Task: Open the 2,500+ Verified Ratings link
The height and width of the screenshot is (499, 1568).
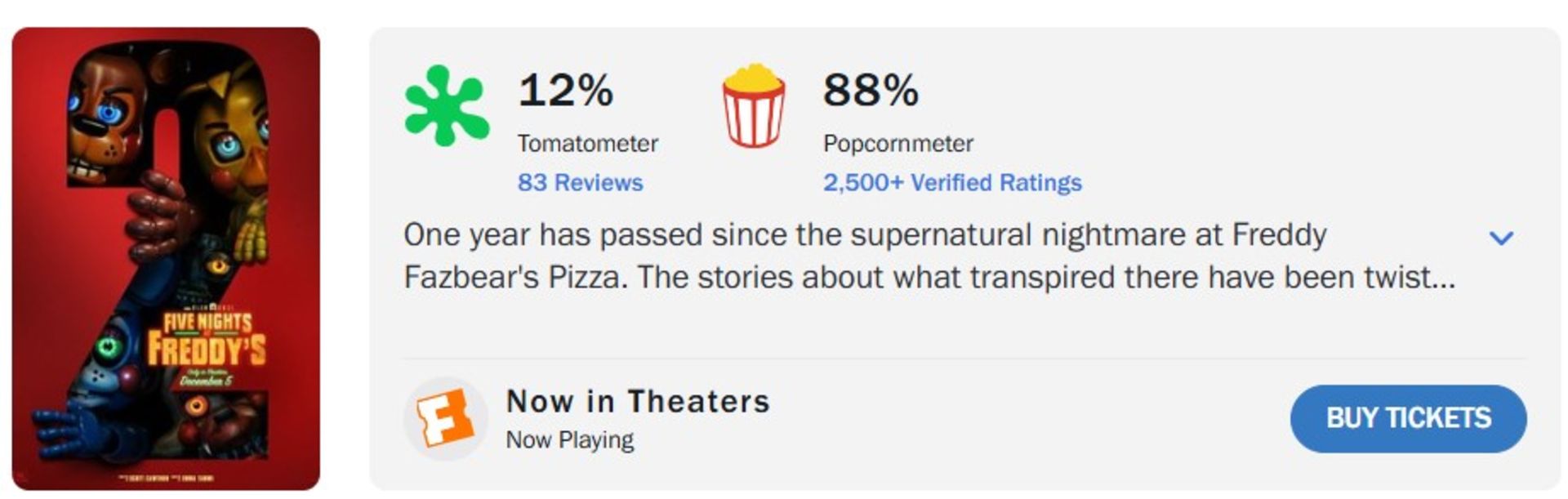Action: coord(952,182)
